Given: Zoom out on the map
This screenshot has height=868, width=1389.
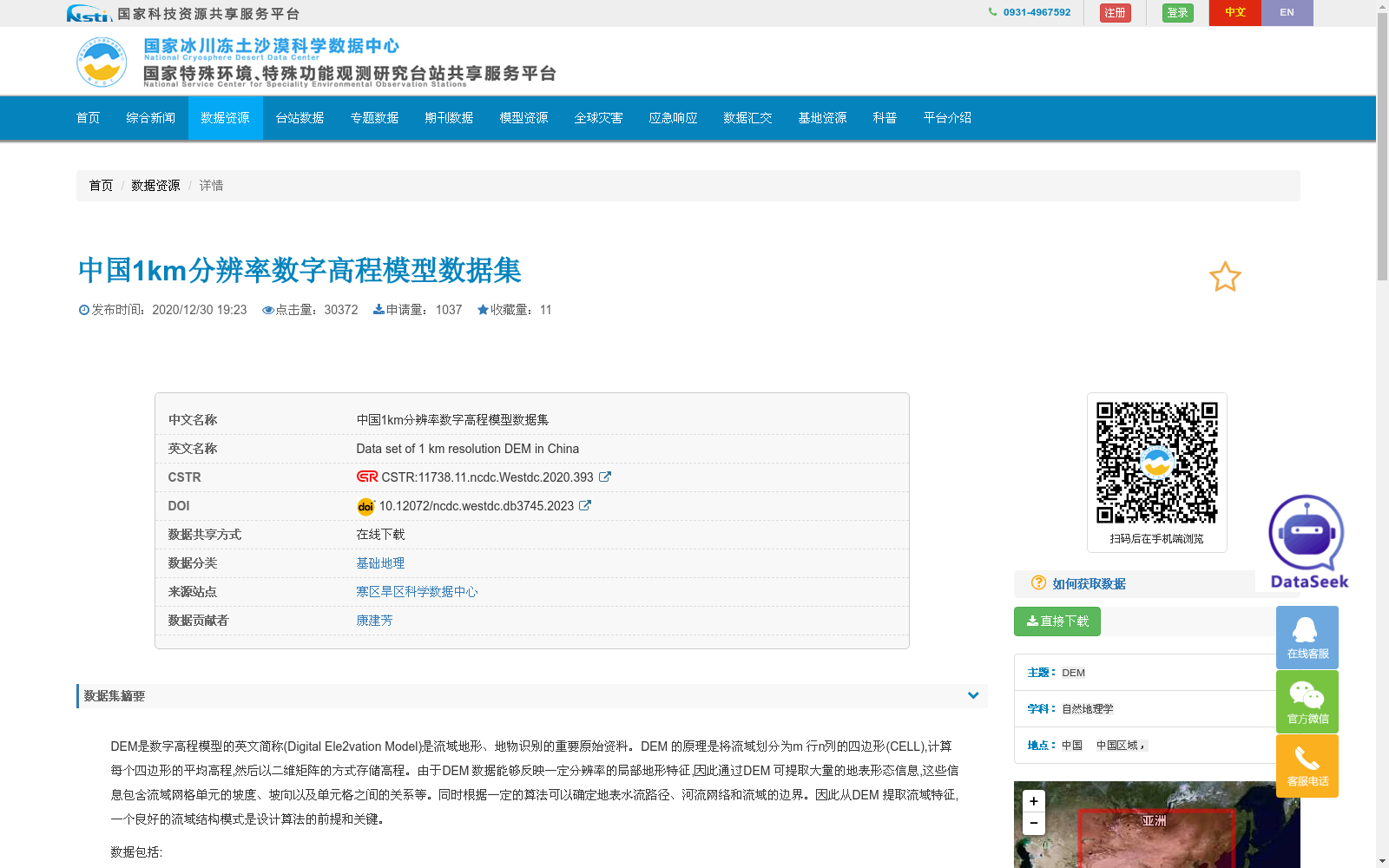Looking at the screenshot, I should point(1034,823).
